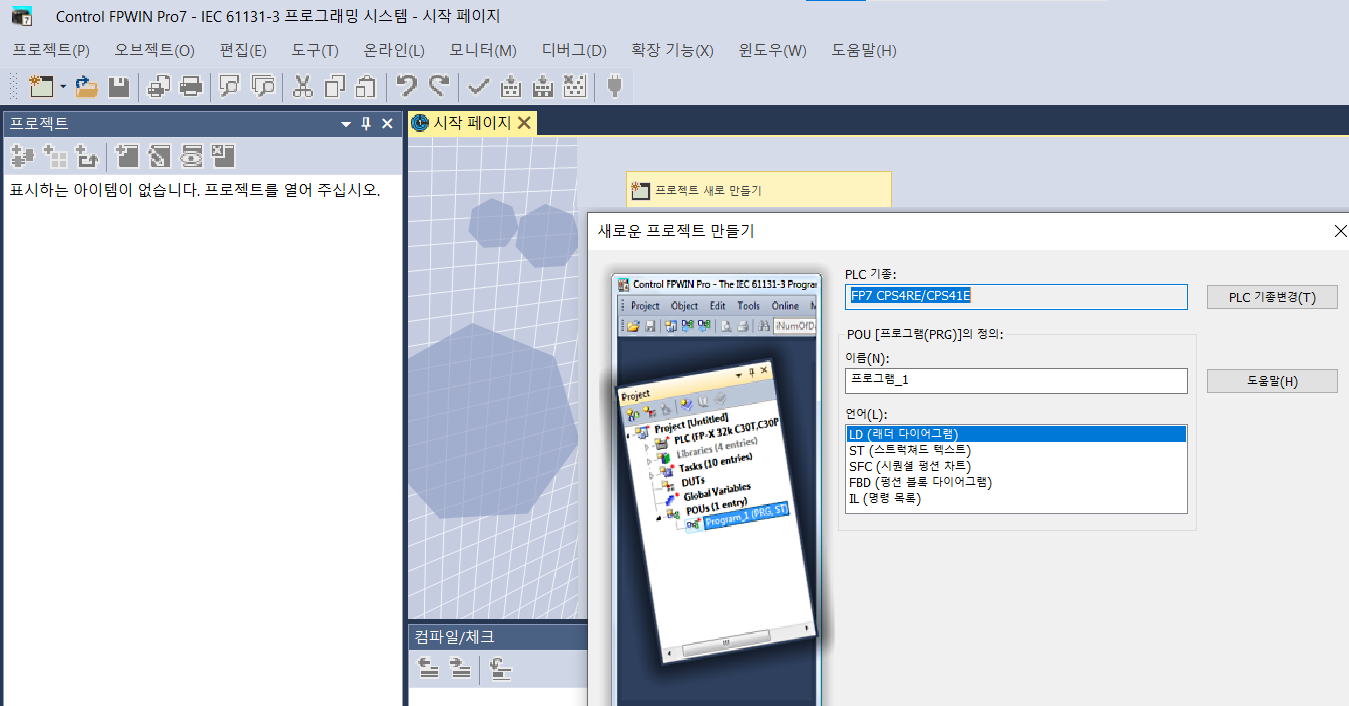The width and height of the screenshot is (1349, 706).
Task: Open the 디버그(D) menu
Action: [574, 51]
